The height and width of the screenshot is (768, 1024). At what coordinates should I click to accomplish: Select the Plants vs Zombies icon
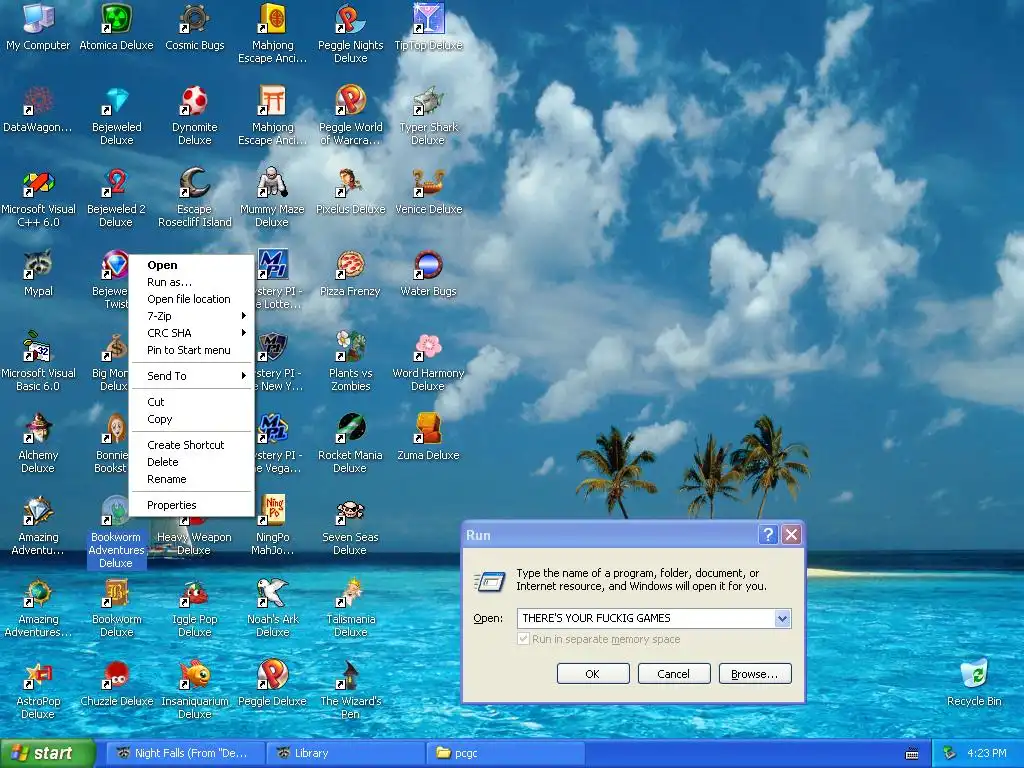coord(351,346)
